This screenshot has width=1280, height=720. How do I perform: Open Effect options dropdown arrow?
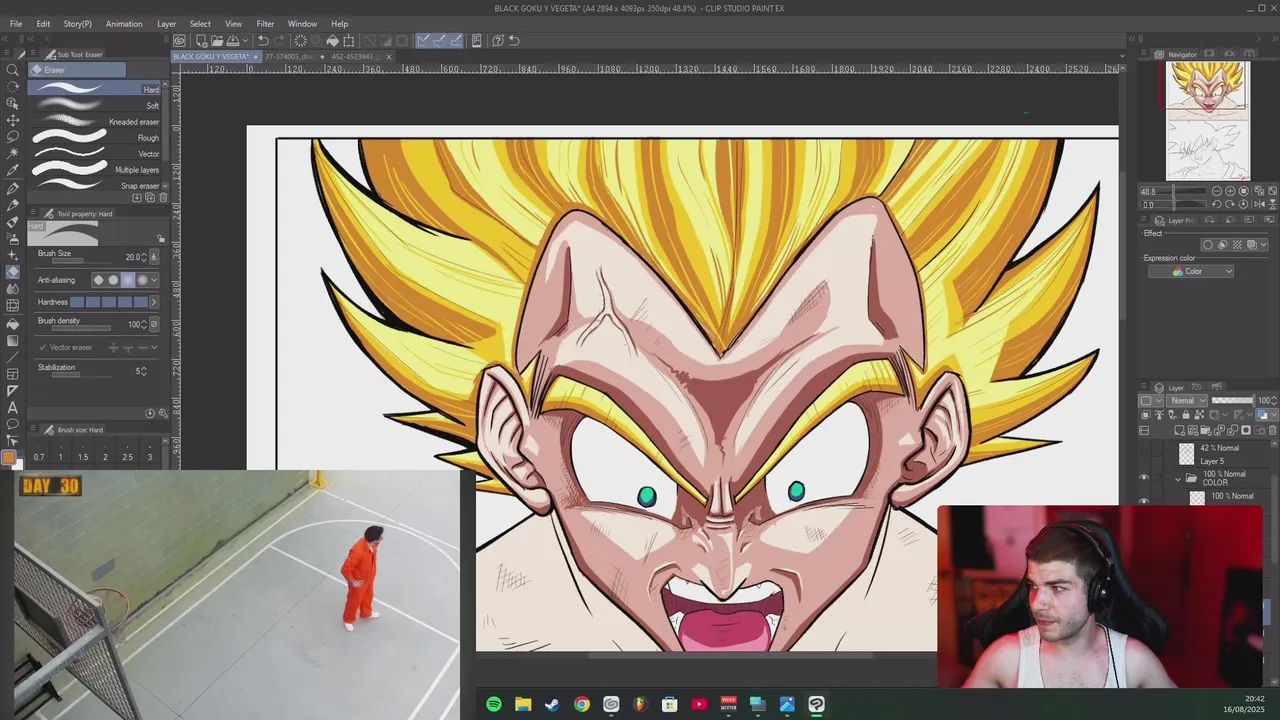[1265, 245]
